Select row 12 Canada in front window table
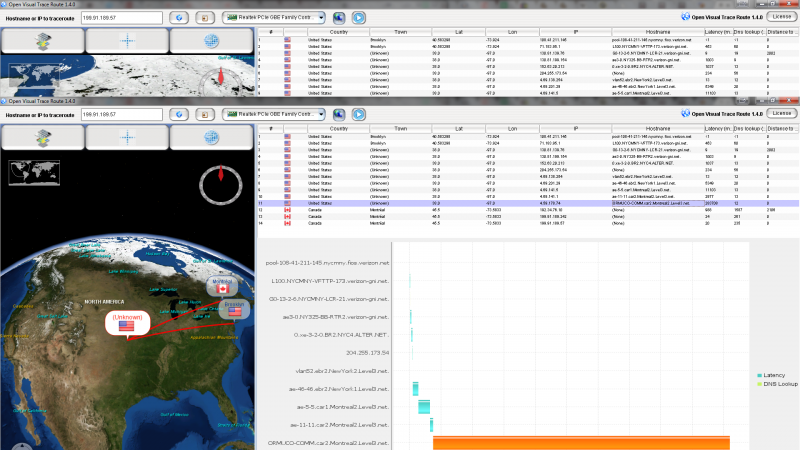This screenshot has height=450, width=800. [528, 210]
